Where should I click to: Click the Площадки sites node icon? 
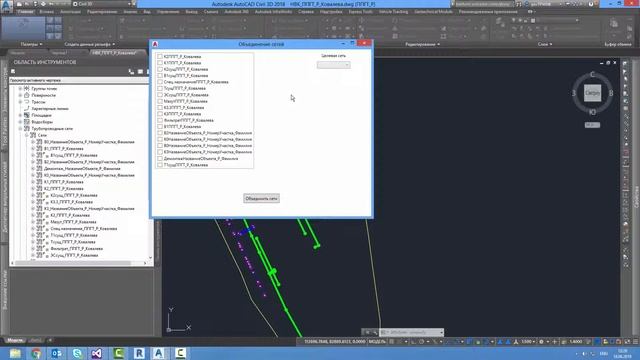point(27,115)
